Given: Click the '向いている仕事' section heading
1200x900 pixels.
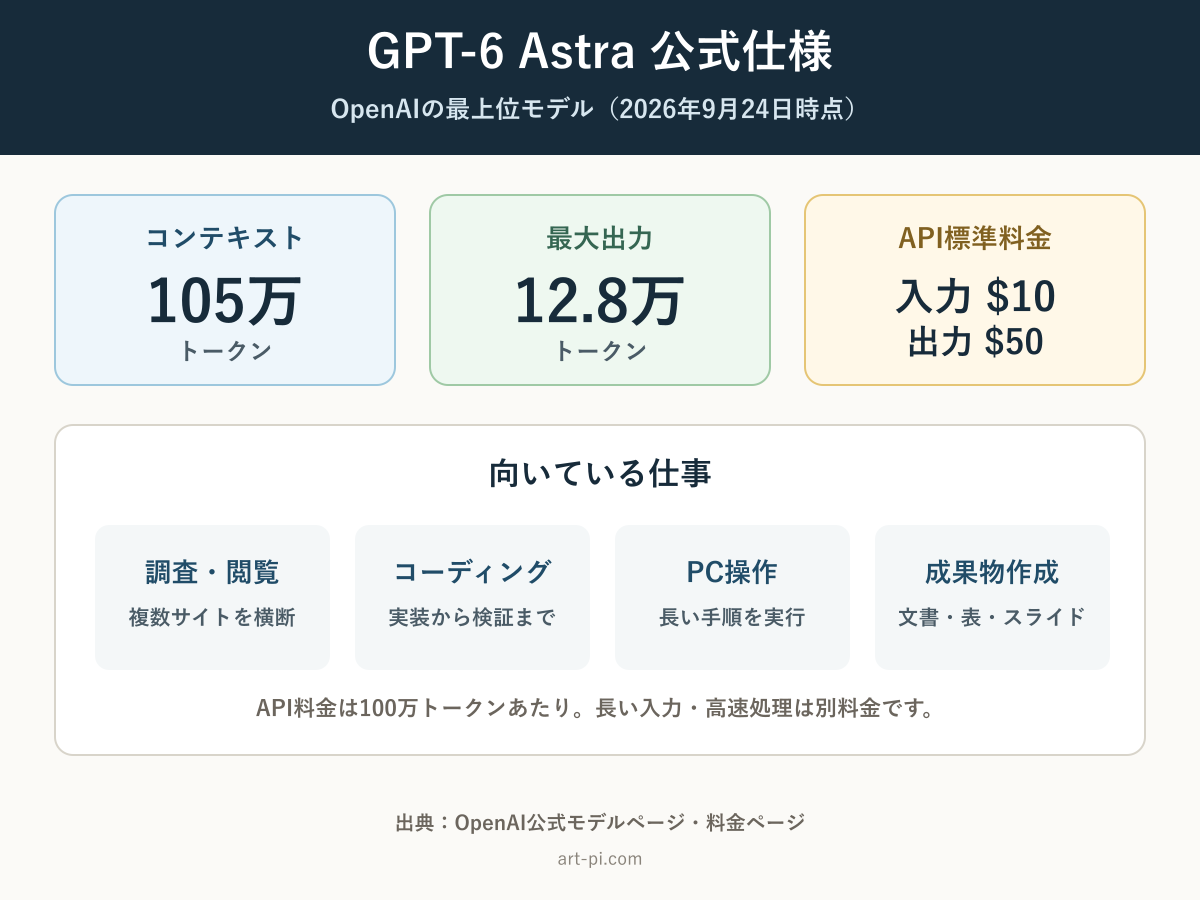Looking at the screenshot, I should coord(600,473).
